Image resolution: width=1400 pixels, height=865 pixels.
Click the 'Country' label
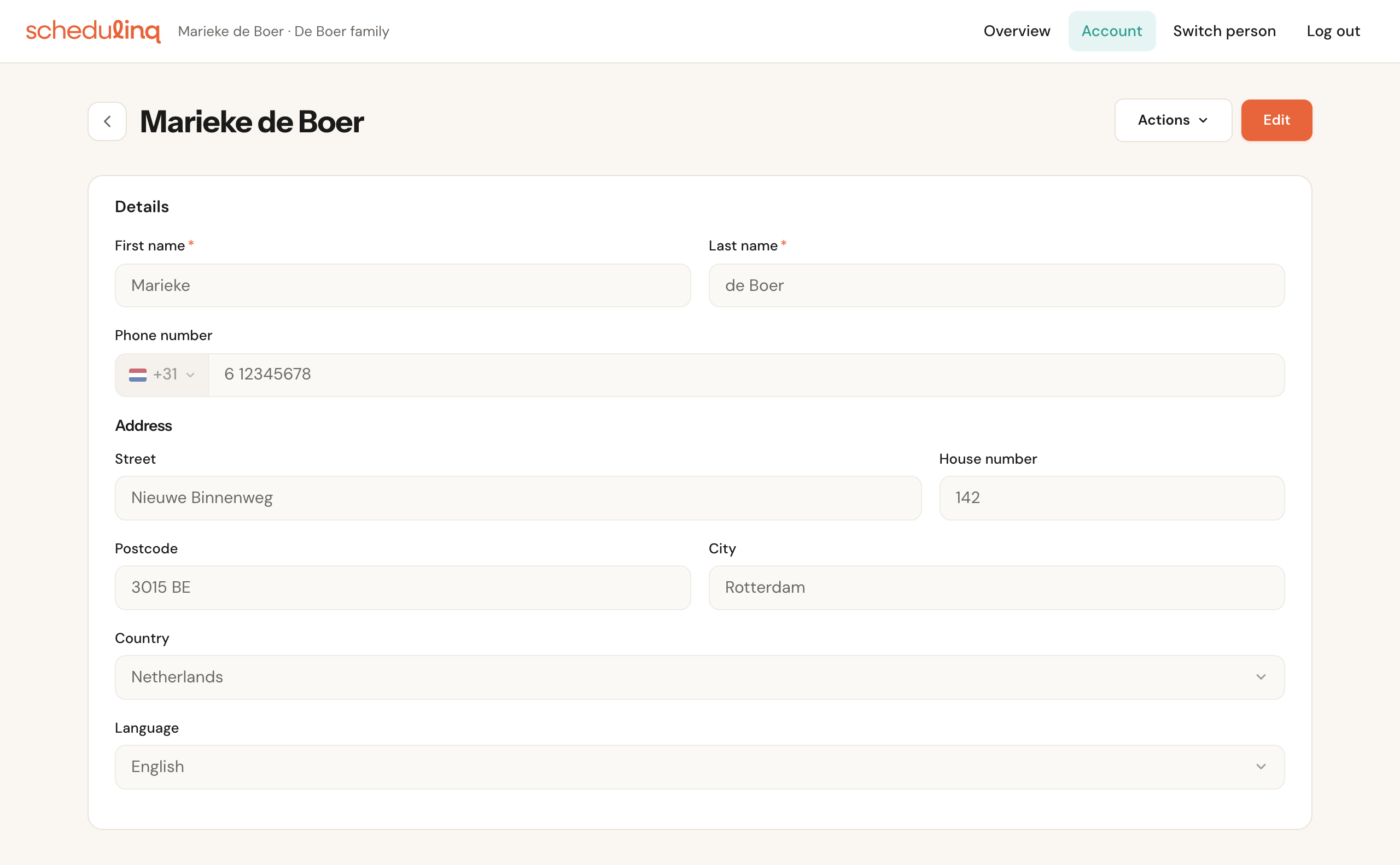coord(142,639)
